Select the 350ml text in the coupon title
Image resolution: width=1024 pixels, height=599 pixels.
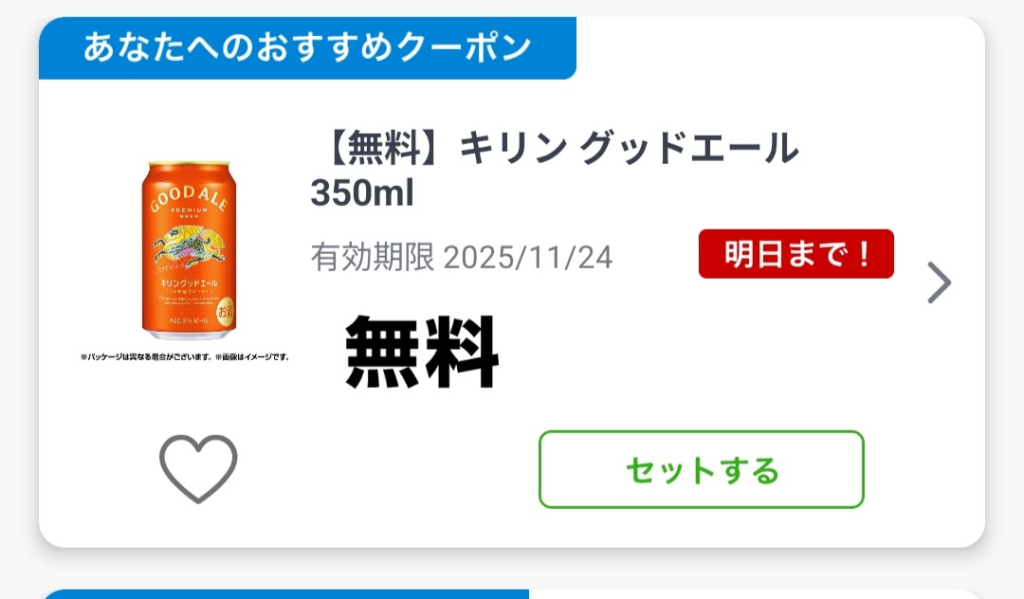362,193
